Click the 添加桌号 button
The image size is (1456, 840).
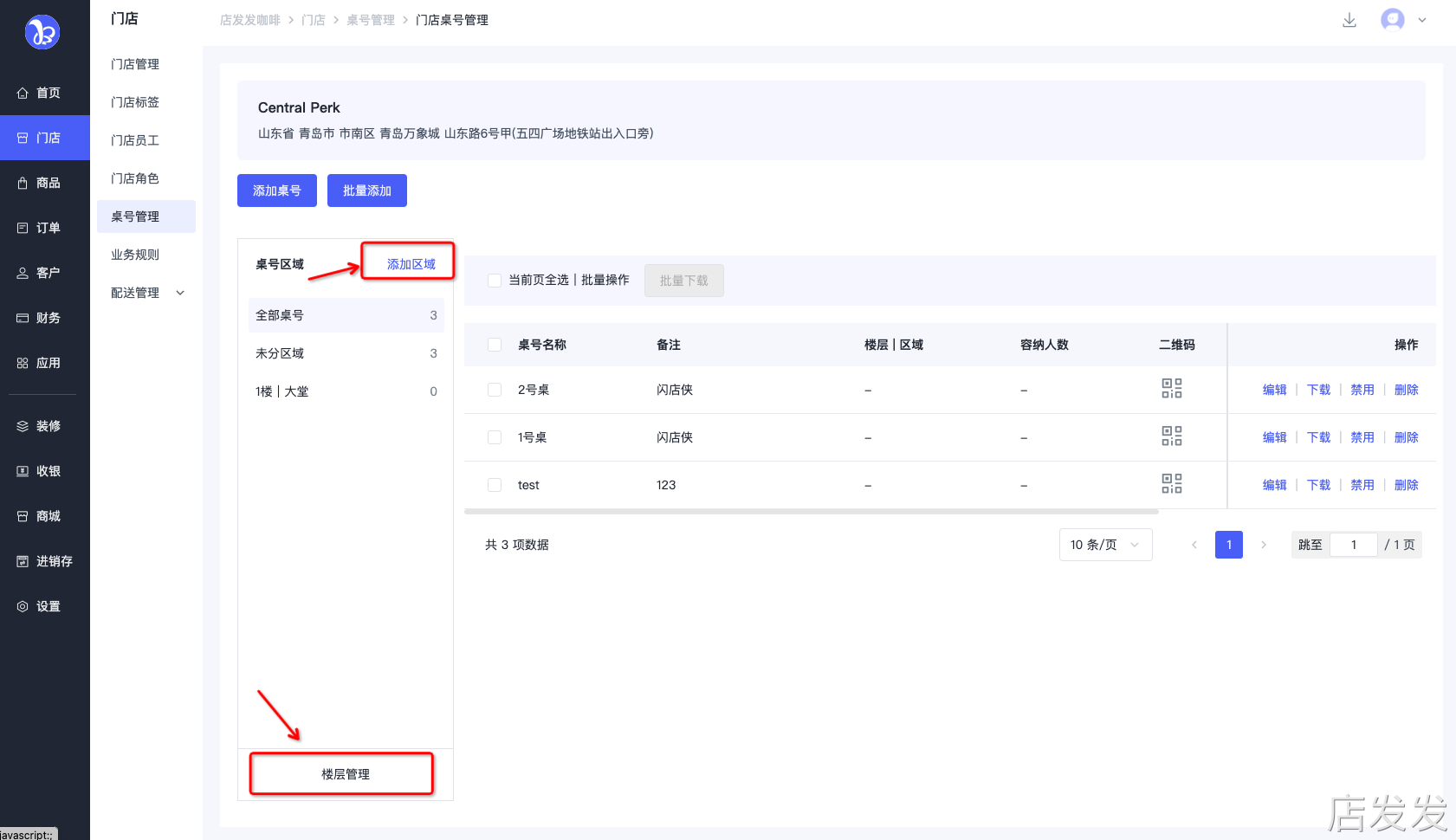pyautogui.click(x=277, y=191)
